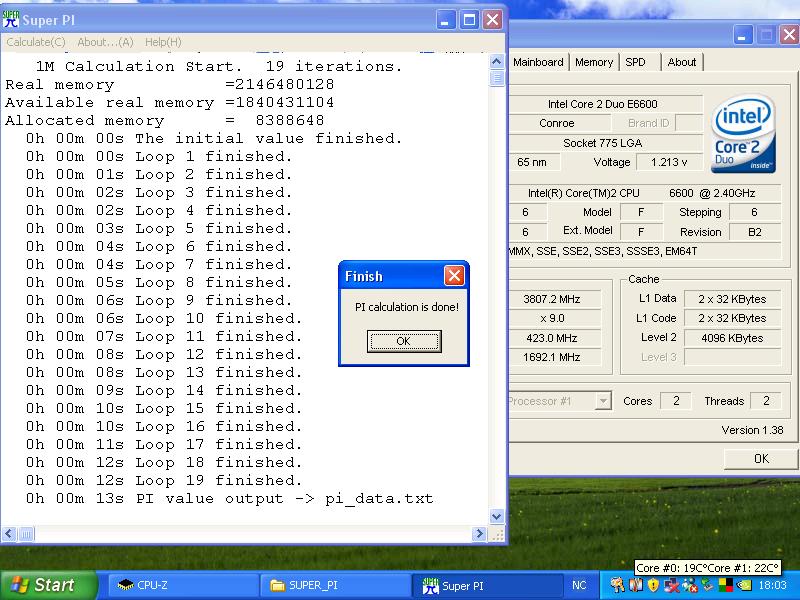Click the Messenger tray icon with red X
Image resolution: width=800 pixels, height=600 pixels.
coord(689,585)
